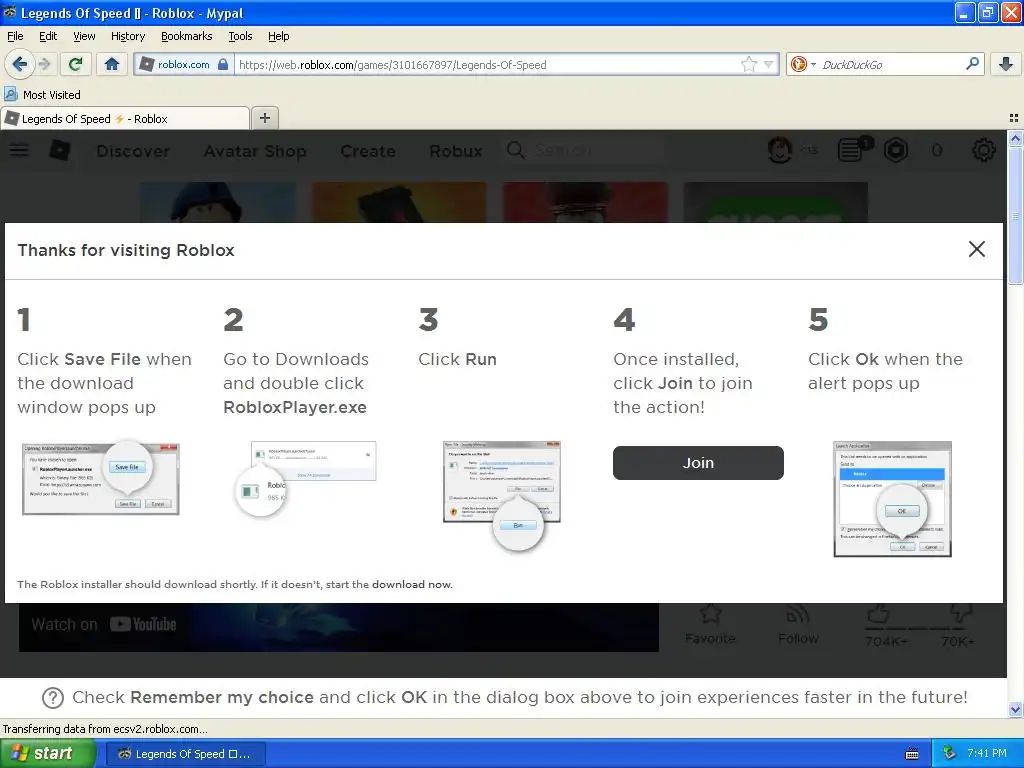Open the Tools menu
The width and height of the screenshot is (1024, 768).
240,36
